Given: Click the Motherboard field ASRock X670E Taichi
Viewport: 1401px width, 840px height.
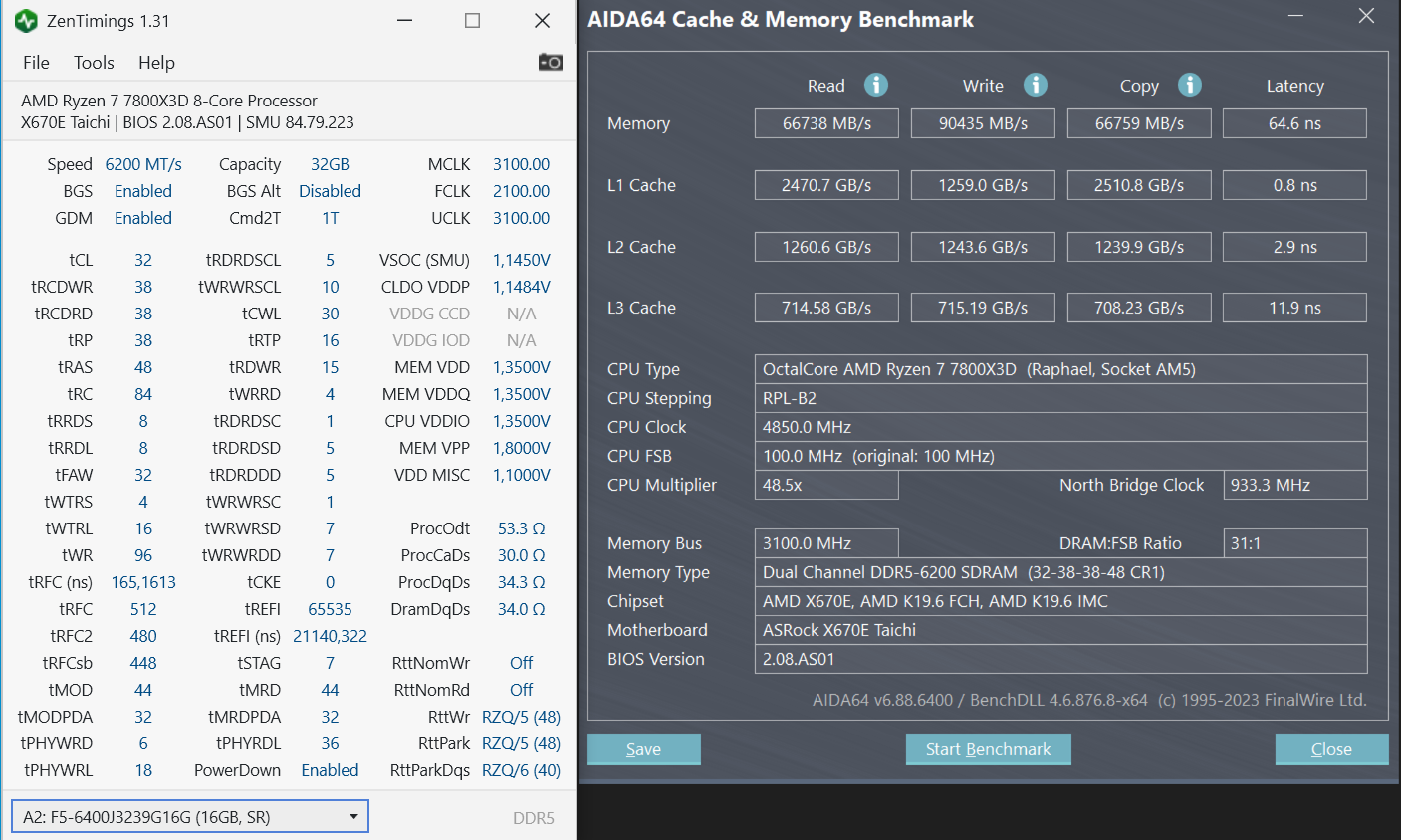Looking at the screenshot, I should click(1061, 630).
